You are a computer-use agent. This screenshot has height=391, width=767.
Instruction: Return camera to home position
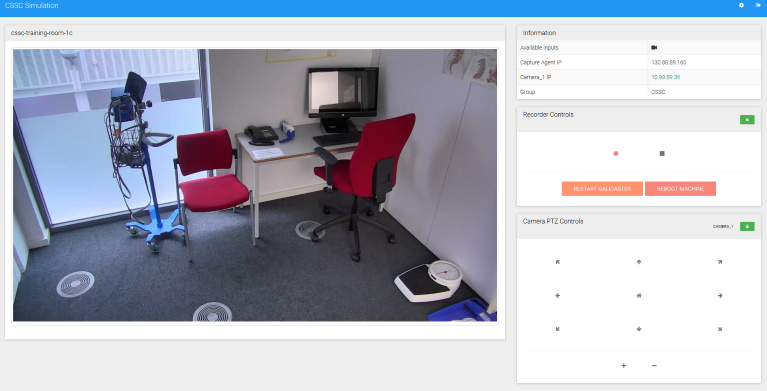click(639, 296)
